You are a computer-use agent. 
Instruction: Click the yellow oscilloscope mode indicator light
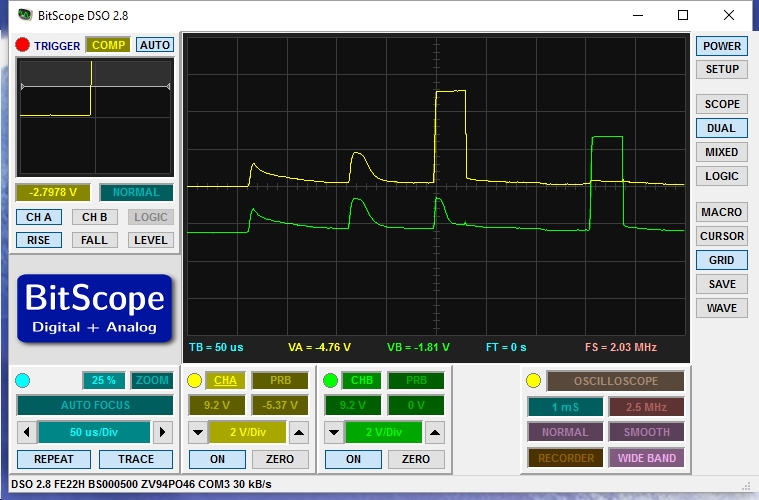[534, 381]
